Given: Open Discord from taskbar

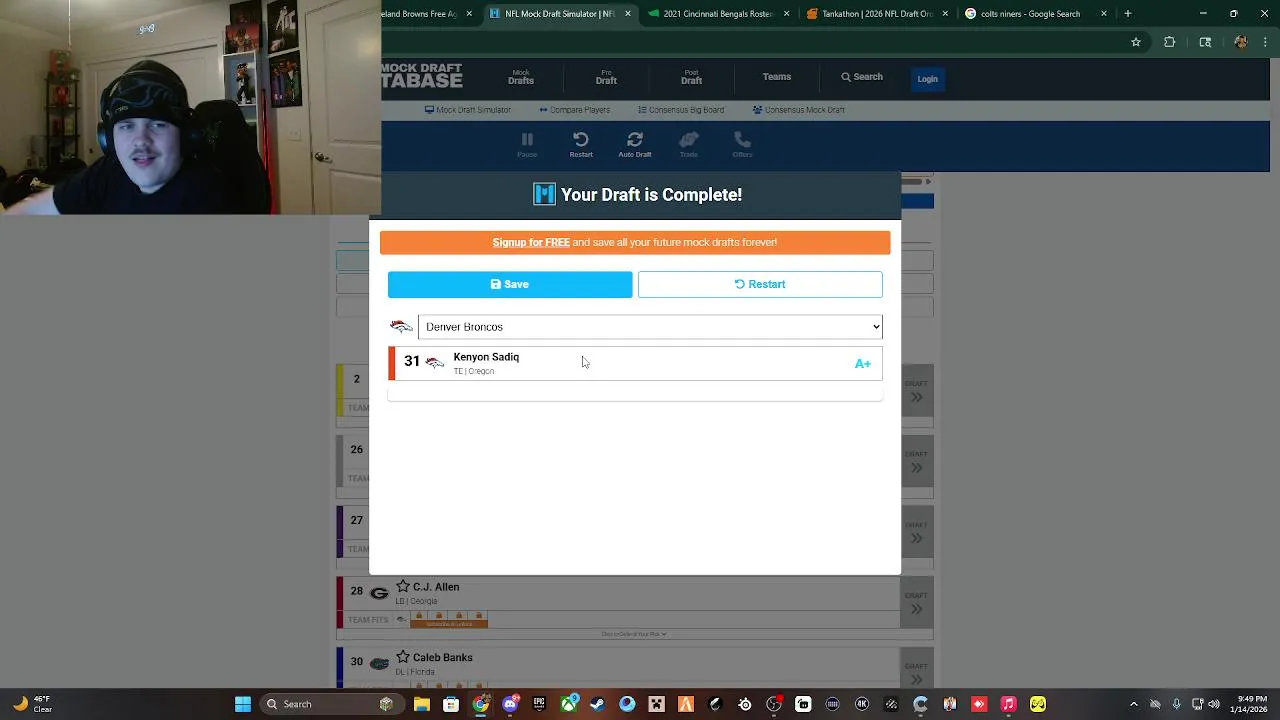Looking at the screenshot, I should pos(510,704).
